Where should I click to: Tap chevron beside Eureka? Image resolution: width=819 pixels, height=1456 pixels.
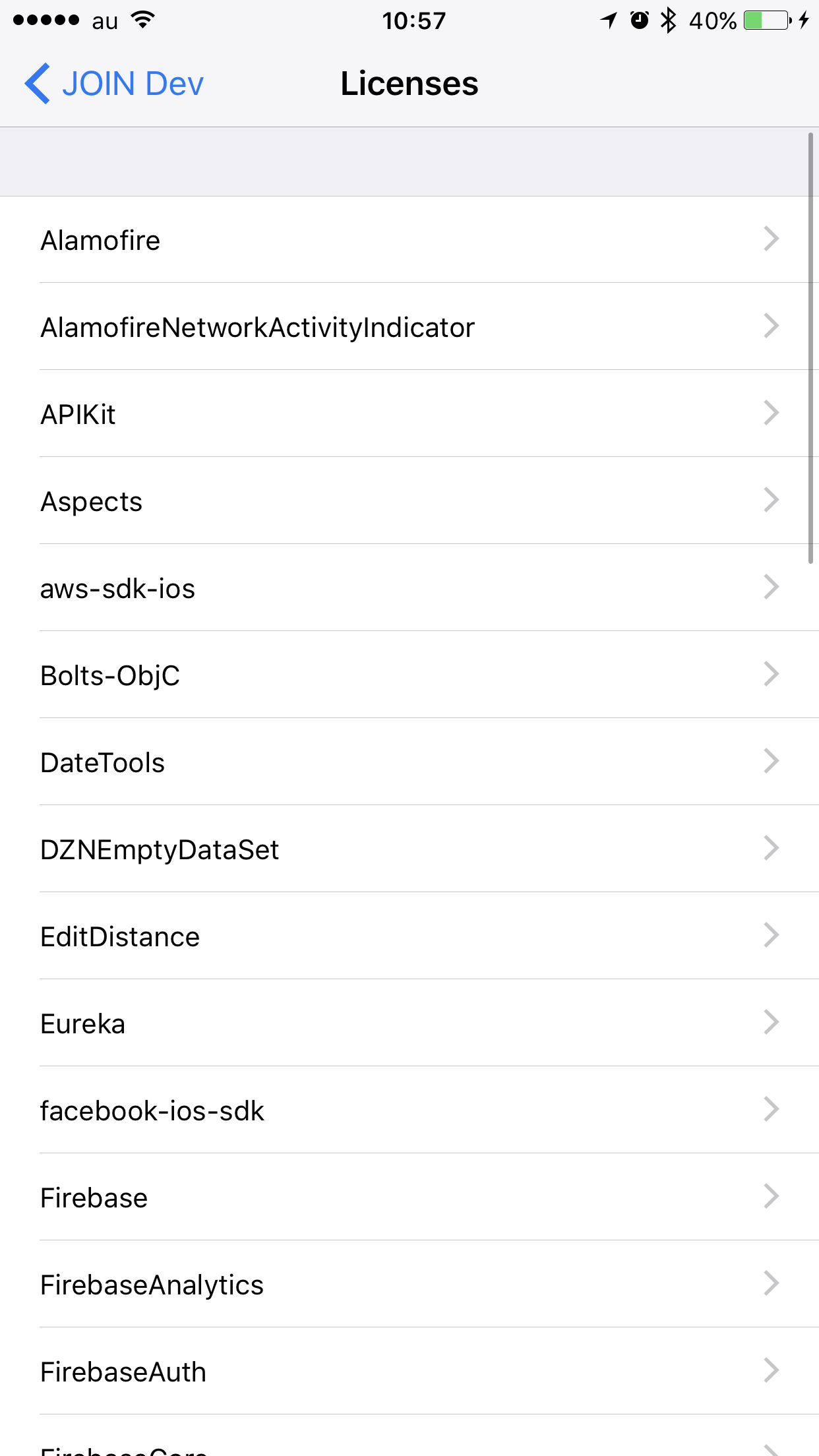771,1023
